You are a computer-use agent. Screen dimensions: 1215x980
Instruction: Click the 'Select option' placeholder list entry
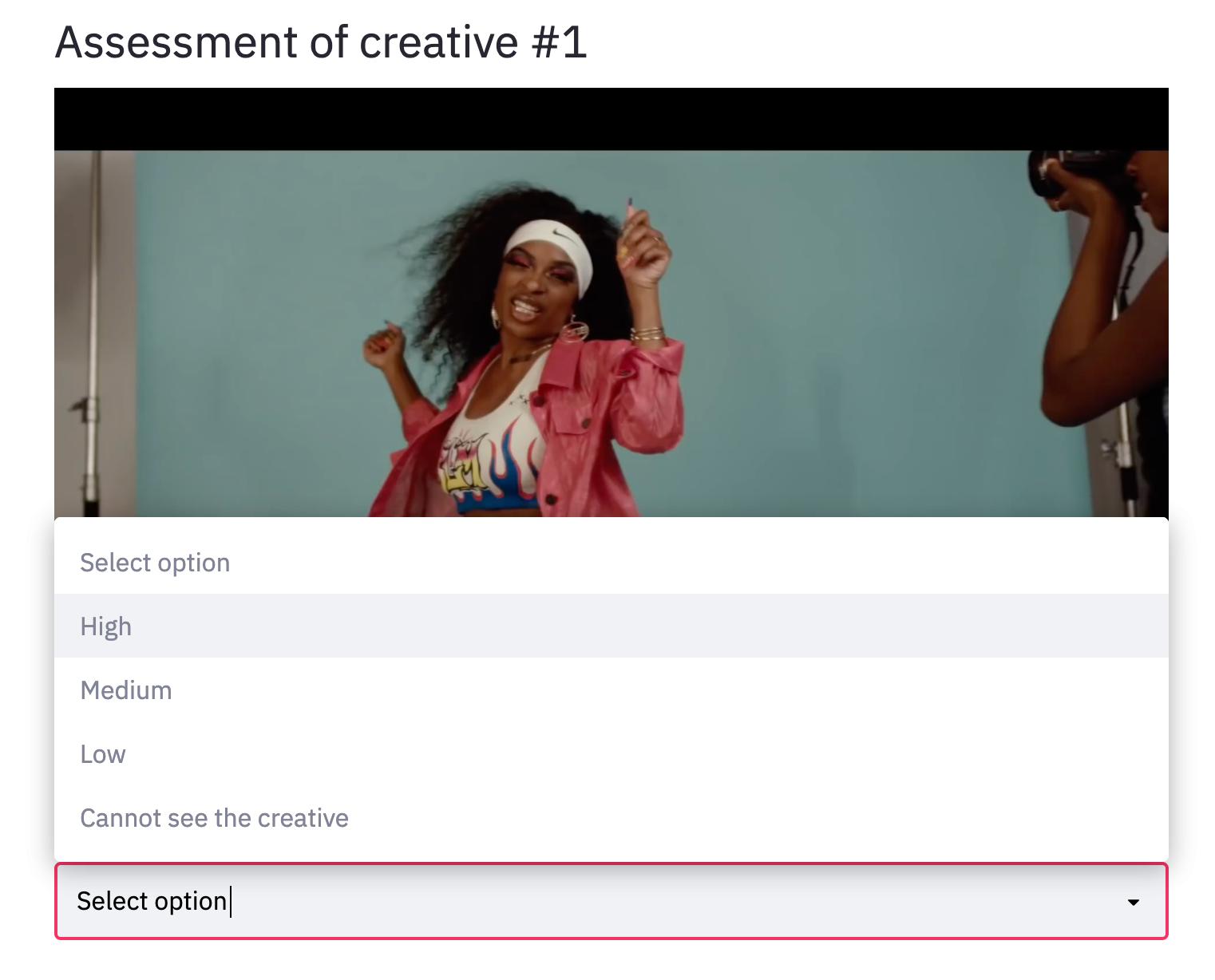click(155, 563)
